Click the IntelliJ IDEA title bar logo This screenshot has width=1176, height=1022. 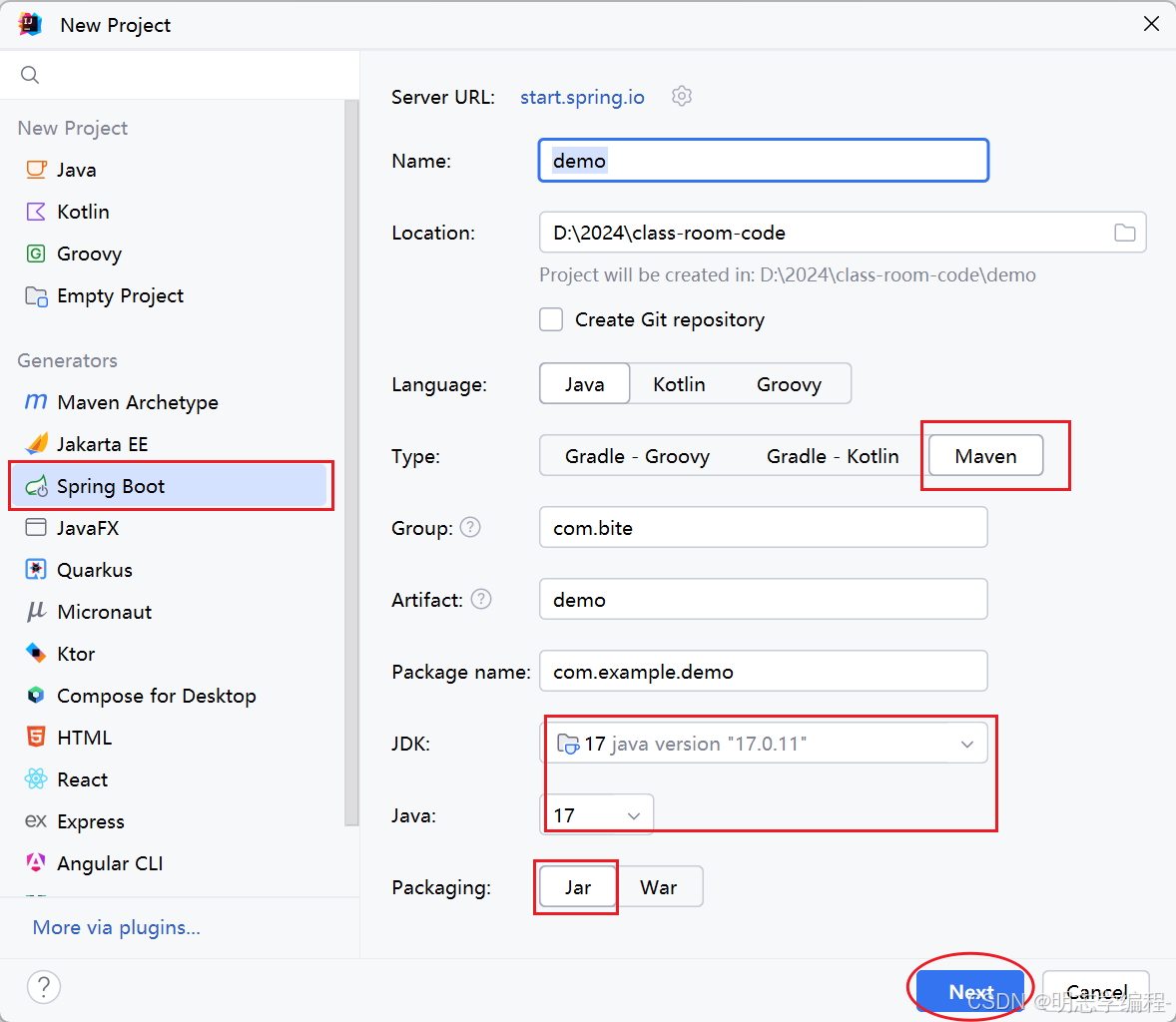click(x=30, y=24)
